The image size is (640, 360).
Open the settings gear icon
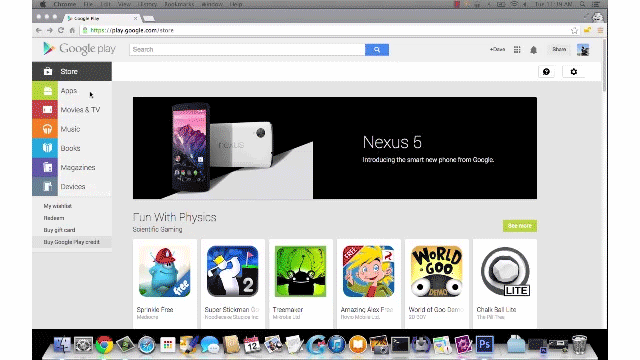click(573, 72)
